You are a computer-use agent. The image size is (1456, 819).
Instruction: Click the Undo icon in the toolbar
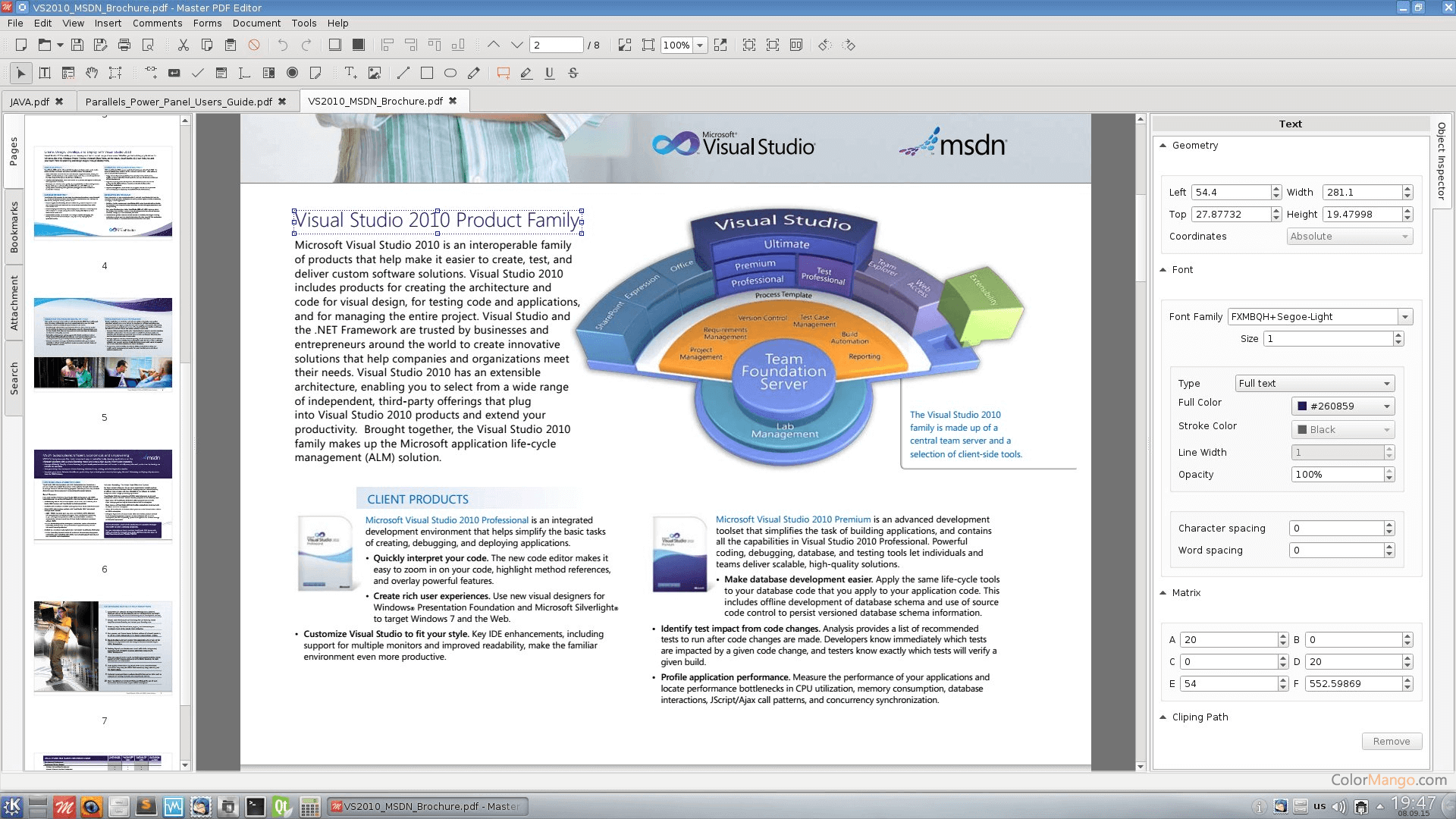click(x=281, y=45)
